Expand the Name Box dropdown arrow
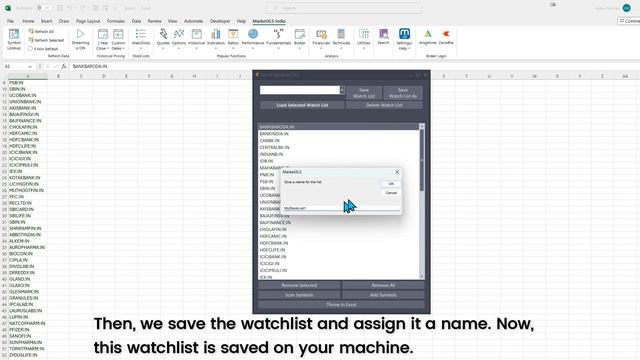 click(30, 66)
